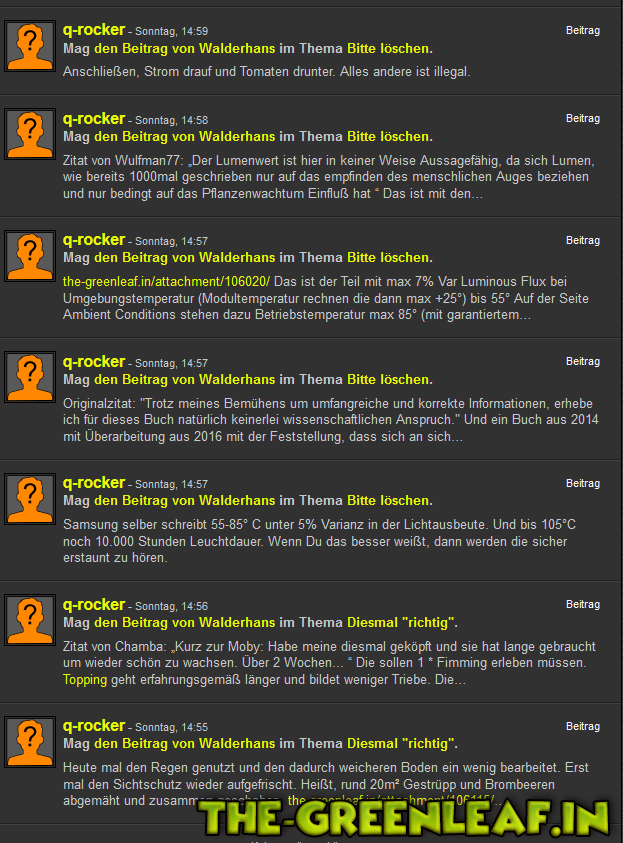The width and height of the screenshot is (623, 843).
Task: Open q-rocker username link at 14:59
Action: (94, 30)
